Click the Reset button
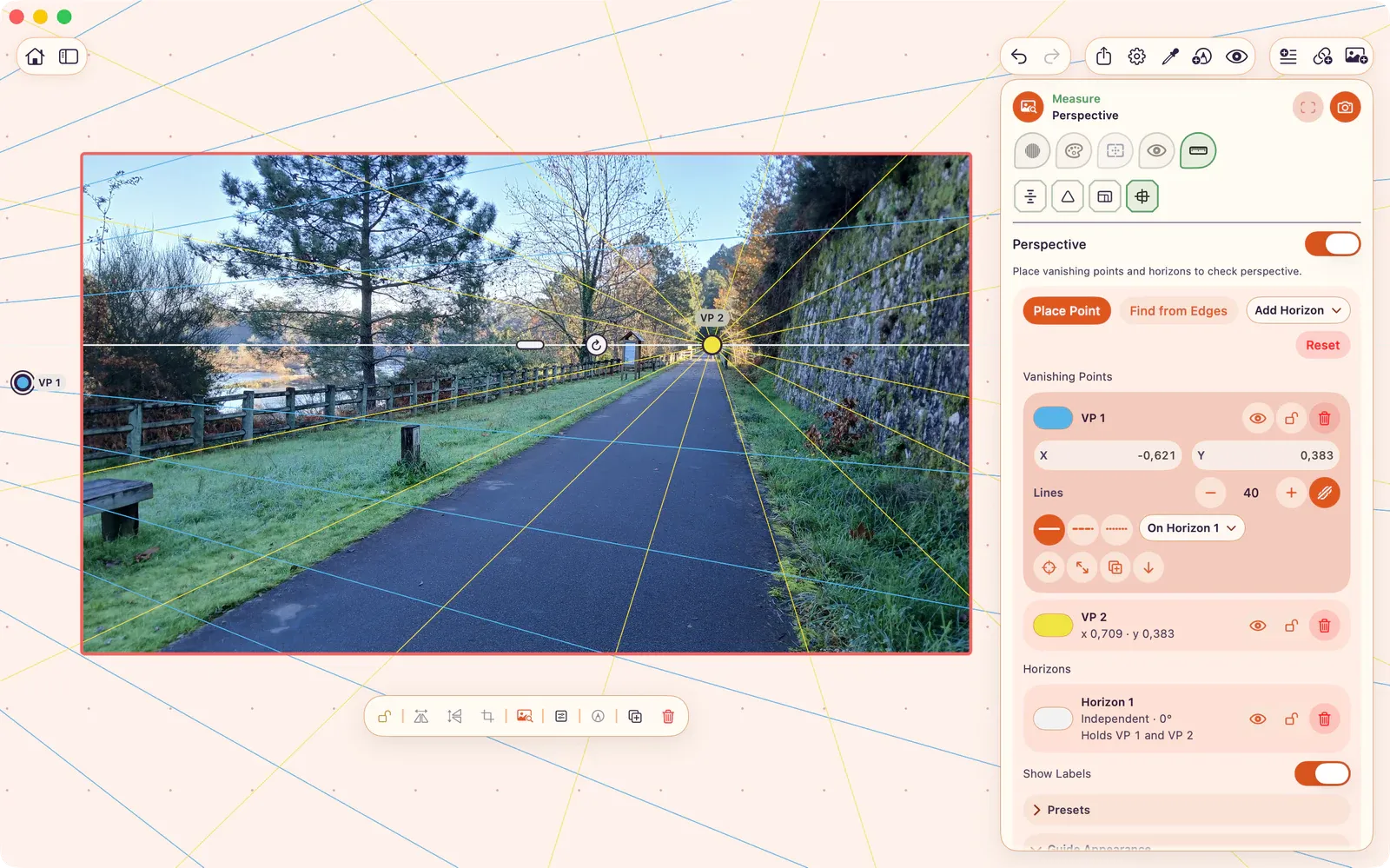1390x868 pixels. (1322, 345)
